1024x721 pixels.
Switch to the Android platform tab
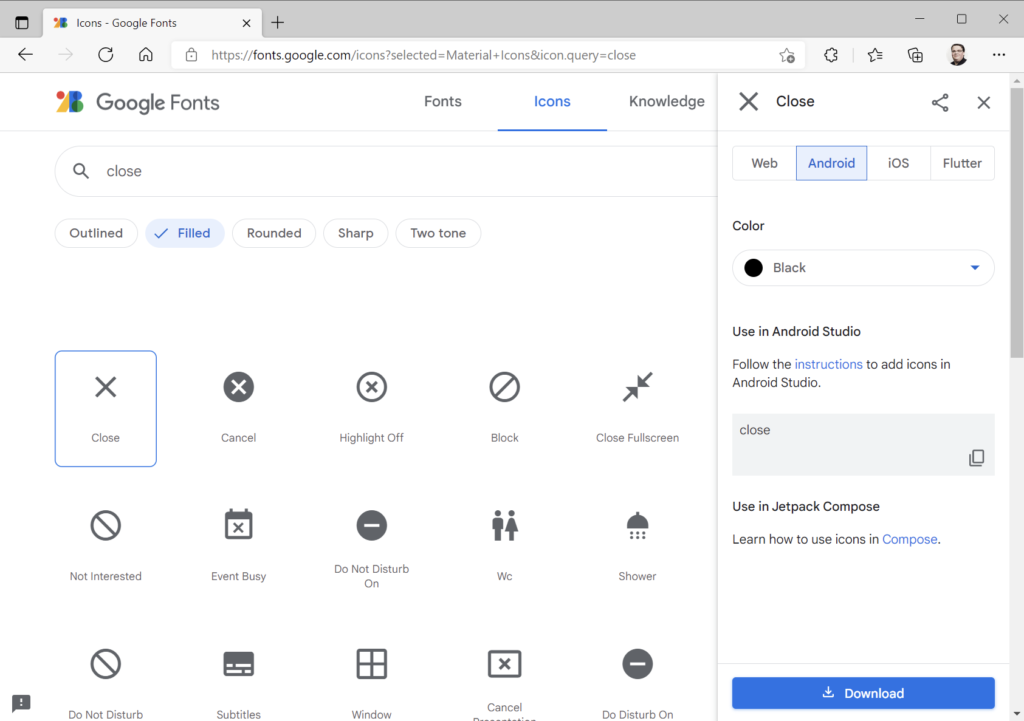coord(831,162)
